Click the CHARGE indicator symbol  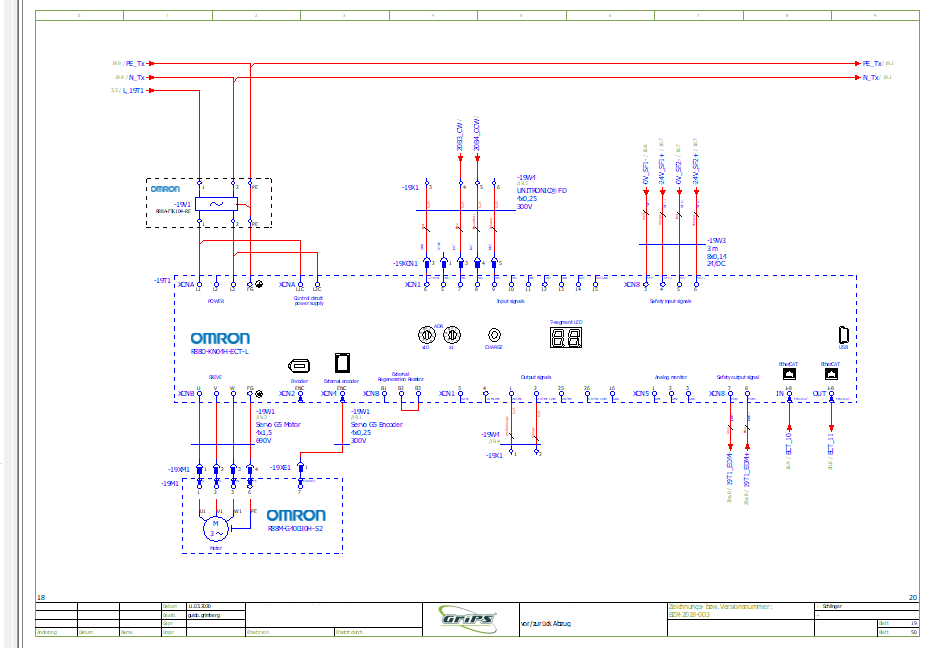click(x=494, y=335)
